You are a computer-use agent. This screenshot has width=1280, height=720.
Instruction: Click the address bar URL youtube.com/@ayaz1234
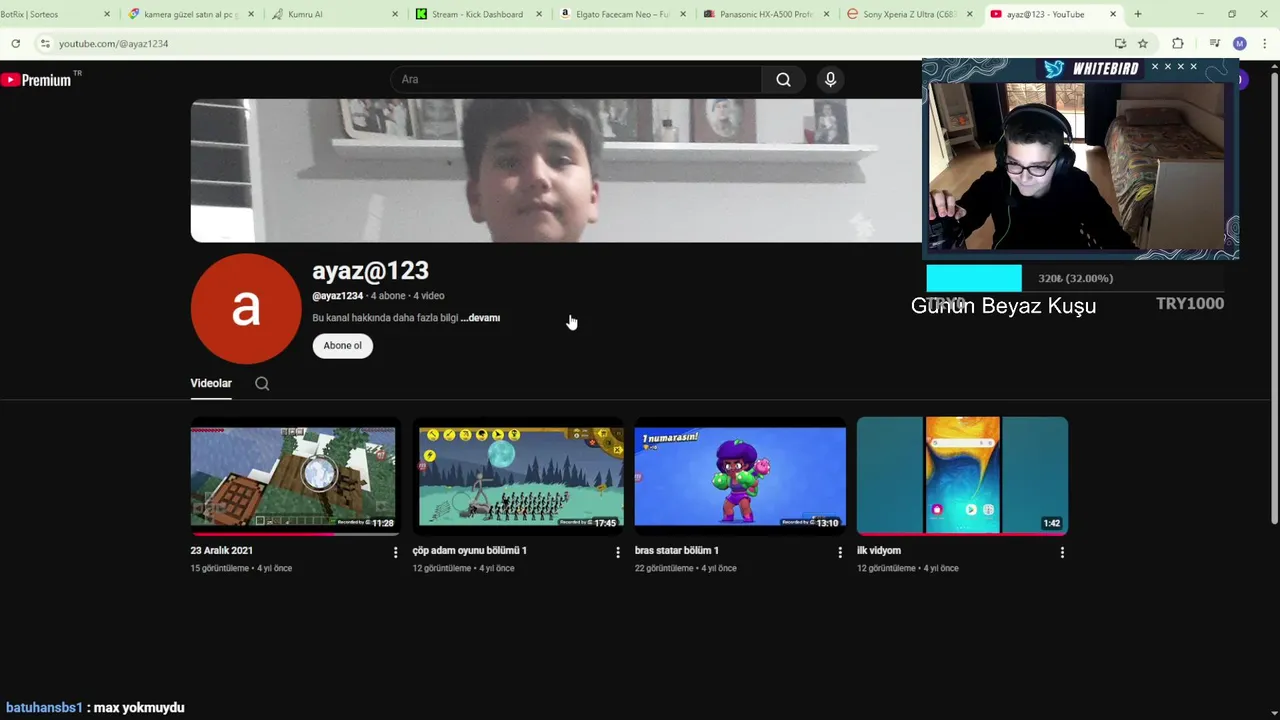113,44
